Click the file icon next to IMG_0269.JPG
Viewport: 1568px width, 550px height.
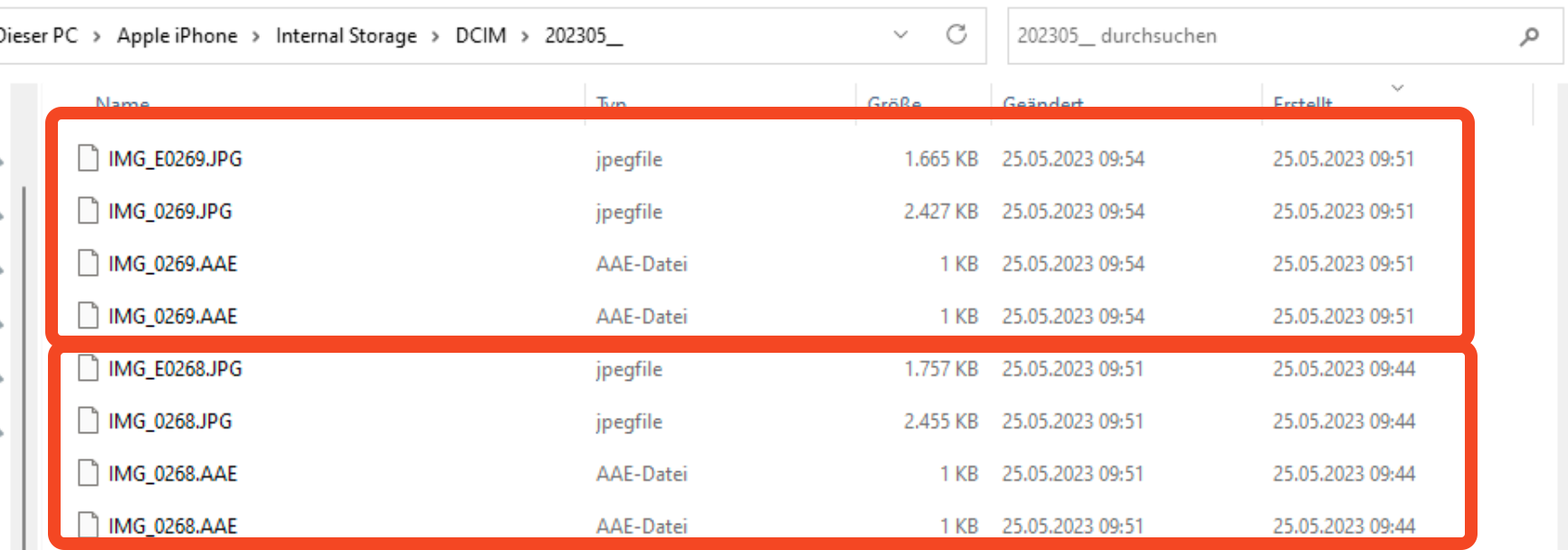(88, 211)
